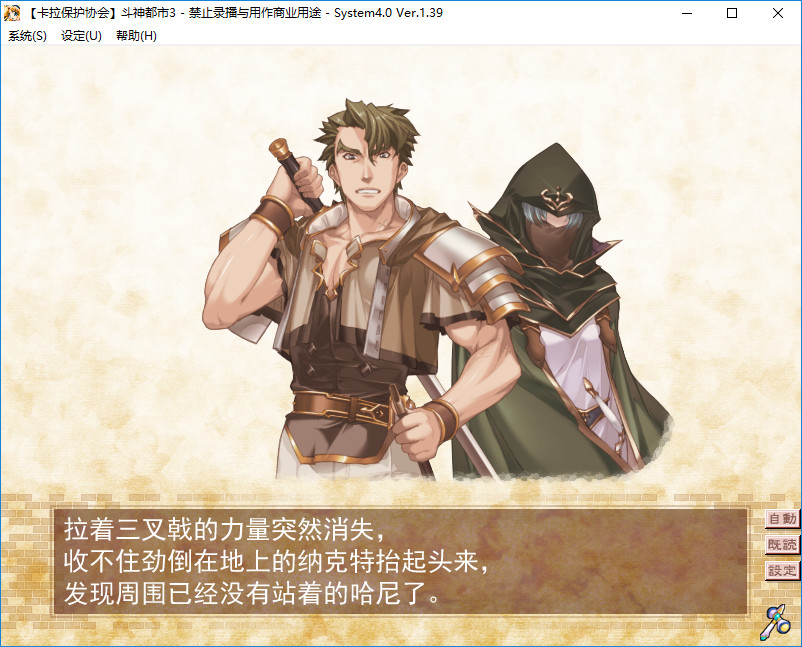Open the 系统(S) menu

tap(28, 36)
